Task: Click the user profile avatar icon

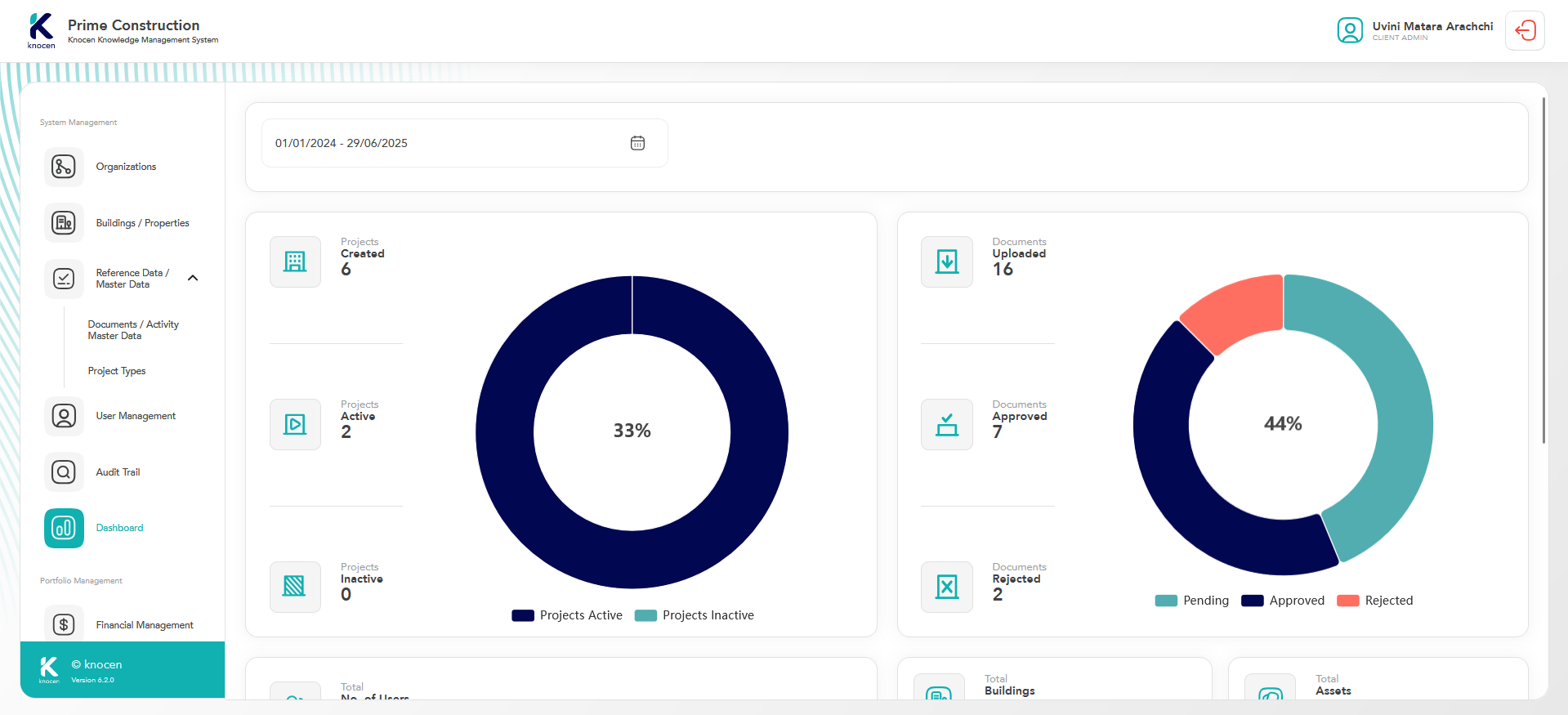Action: pyautogui.click(x=1350, y=31)
